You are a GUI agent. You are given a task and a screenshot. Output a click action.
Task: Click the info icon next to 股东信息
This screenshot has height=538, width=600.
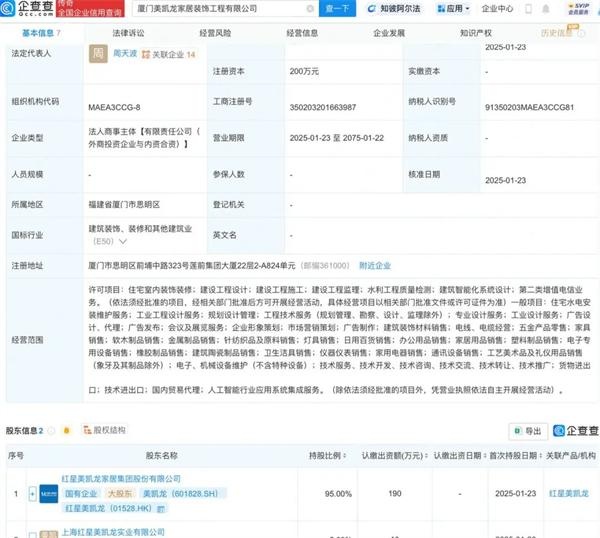point(51,431)
